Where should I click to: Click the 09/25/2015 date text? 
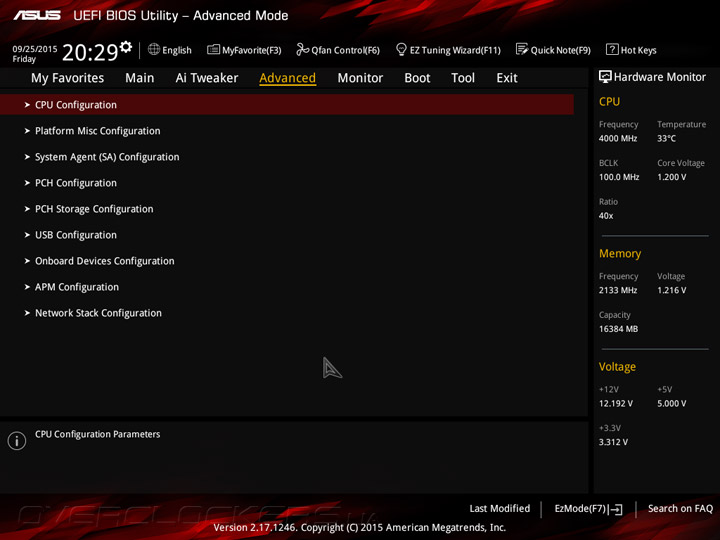tap(35, 49)
